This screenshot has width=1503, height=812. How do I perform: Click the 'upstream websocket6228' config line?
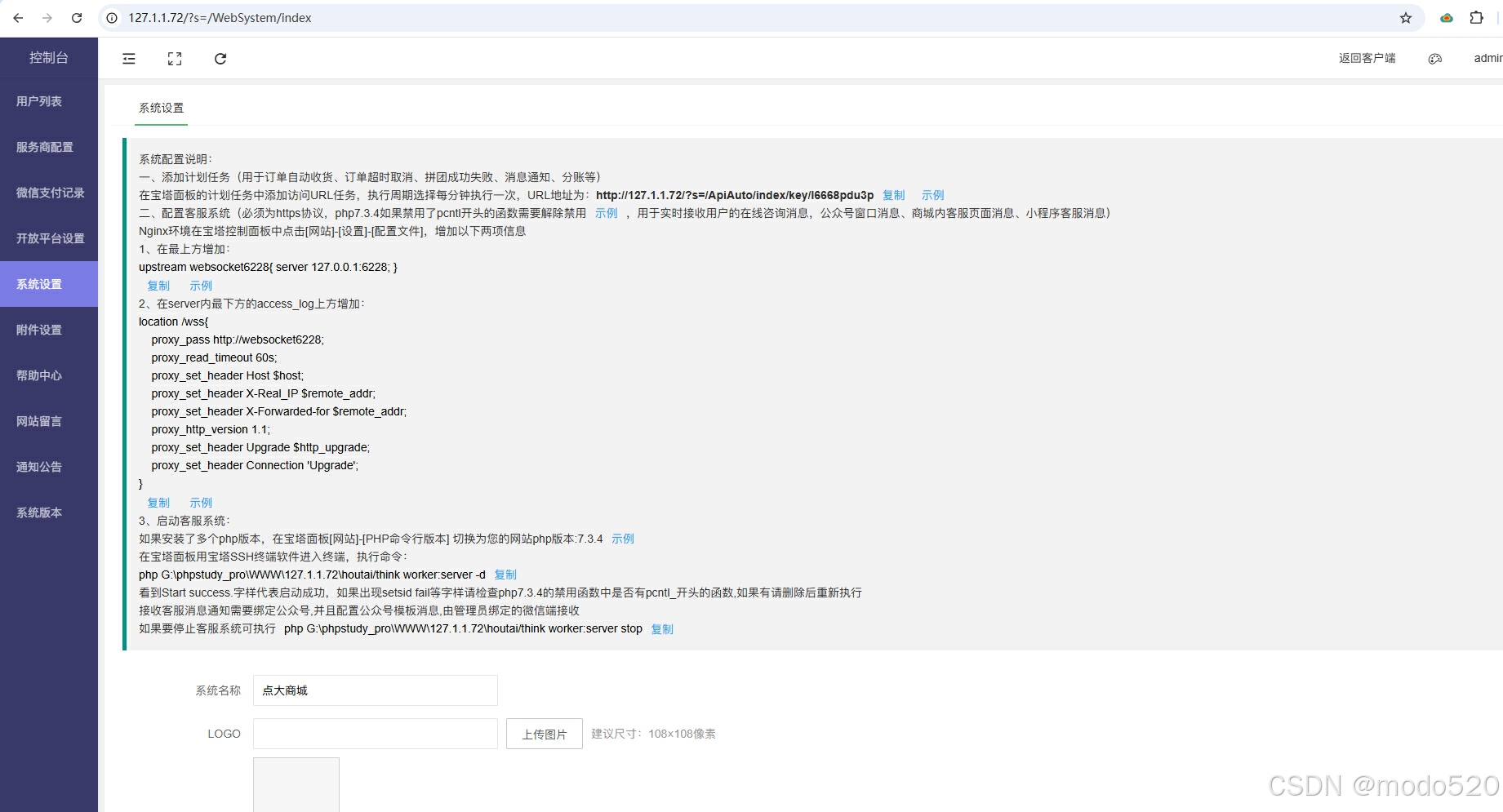pyautogui.click(x=268, y=267)
